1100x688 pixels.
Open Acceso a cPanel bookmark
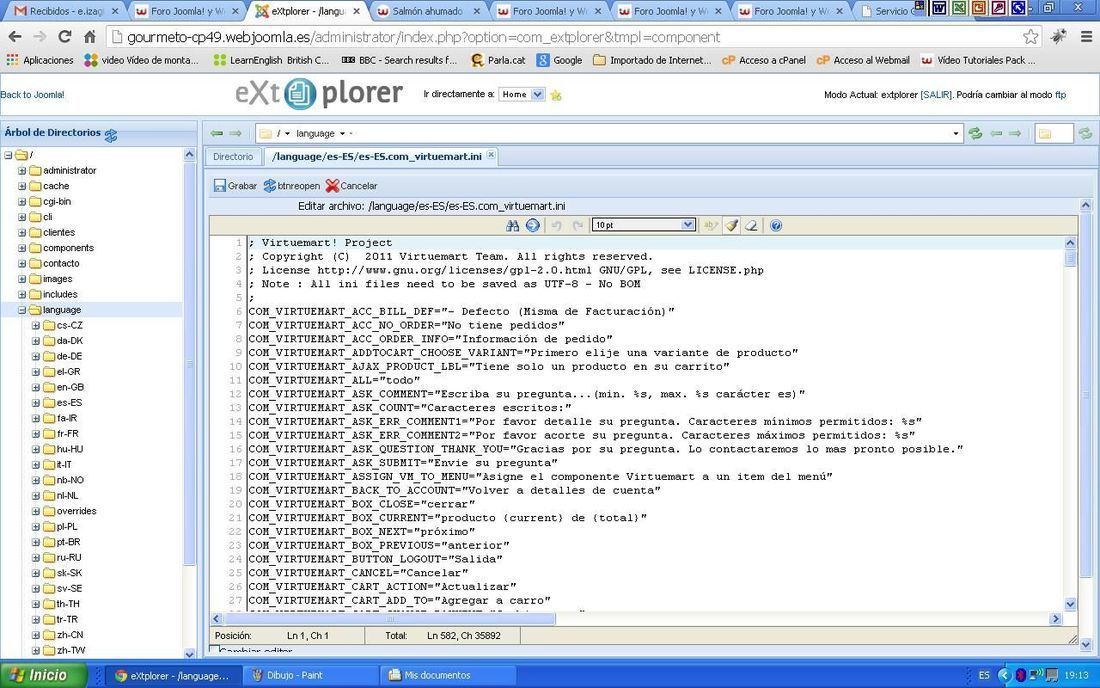click(764, 60)
